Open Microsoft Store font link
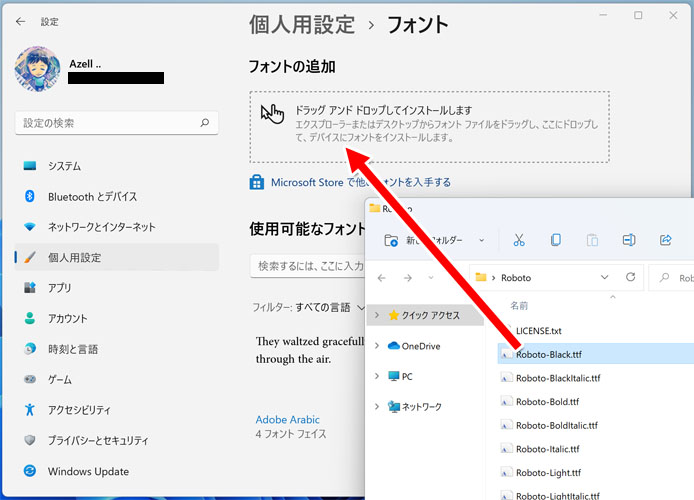694x500 pixels. tap(361, 182)
